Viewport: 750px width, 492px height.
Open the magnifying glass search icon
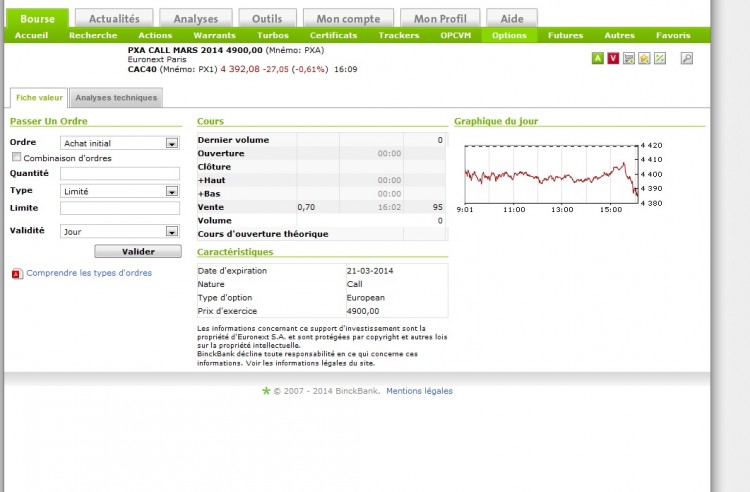coord(686,58)
